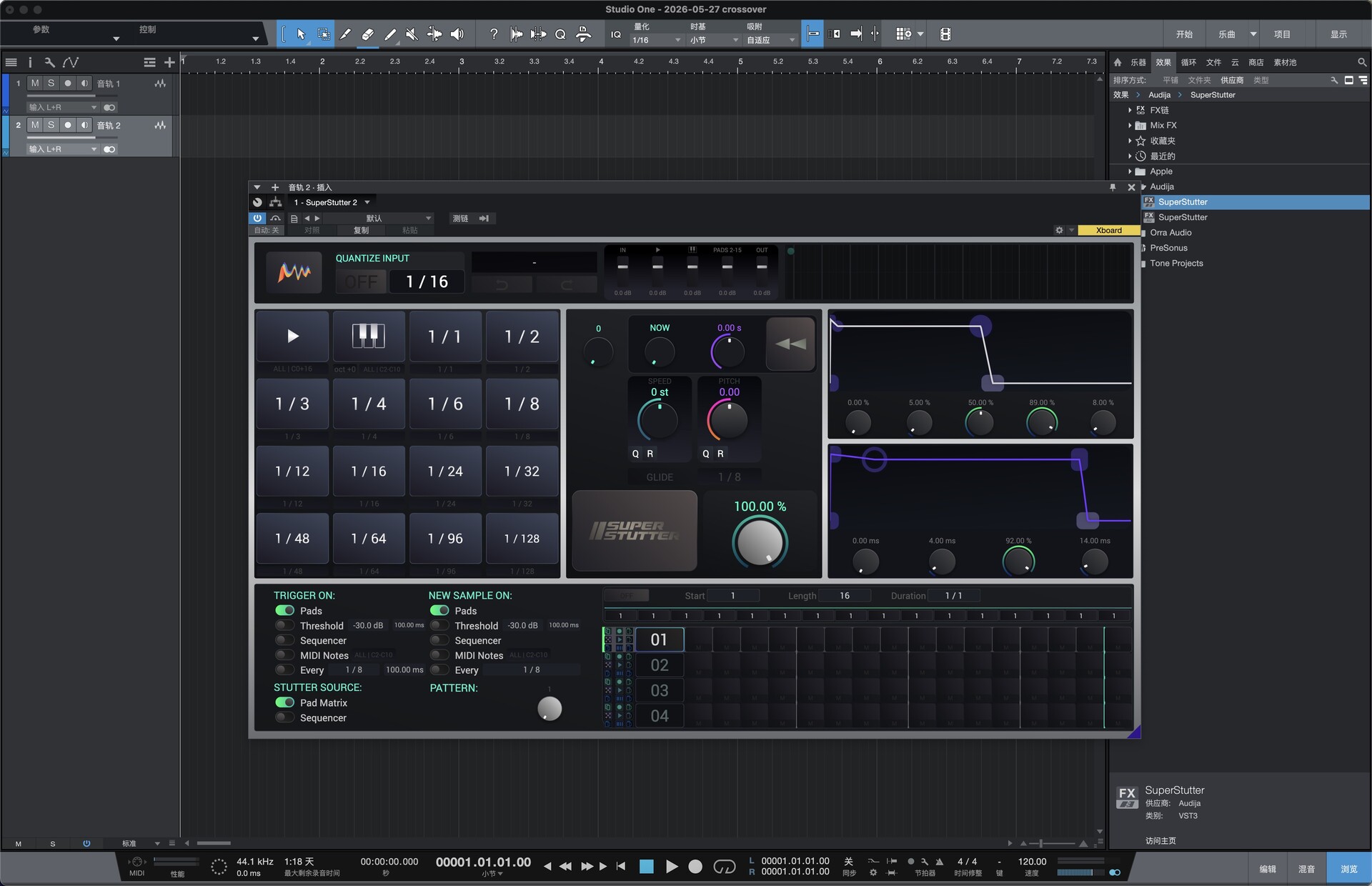Click the Audija waveform logo
The width and height of the screenshot is (1372, 886).
click(x=294, y=272)
